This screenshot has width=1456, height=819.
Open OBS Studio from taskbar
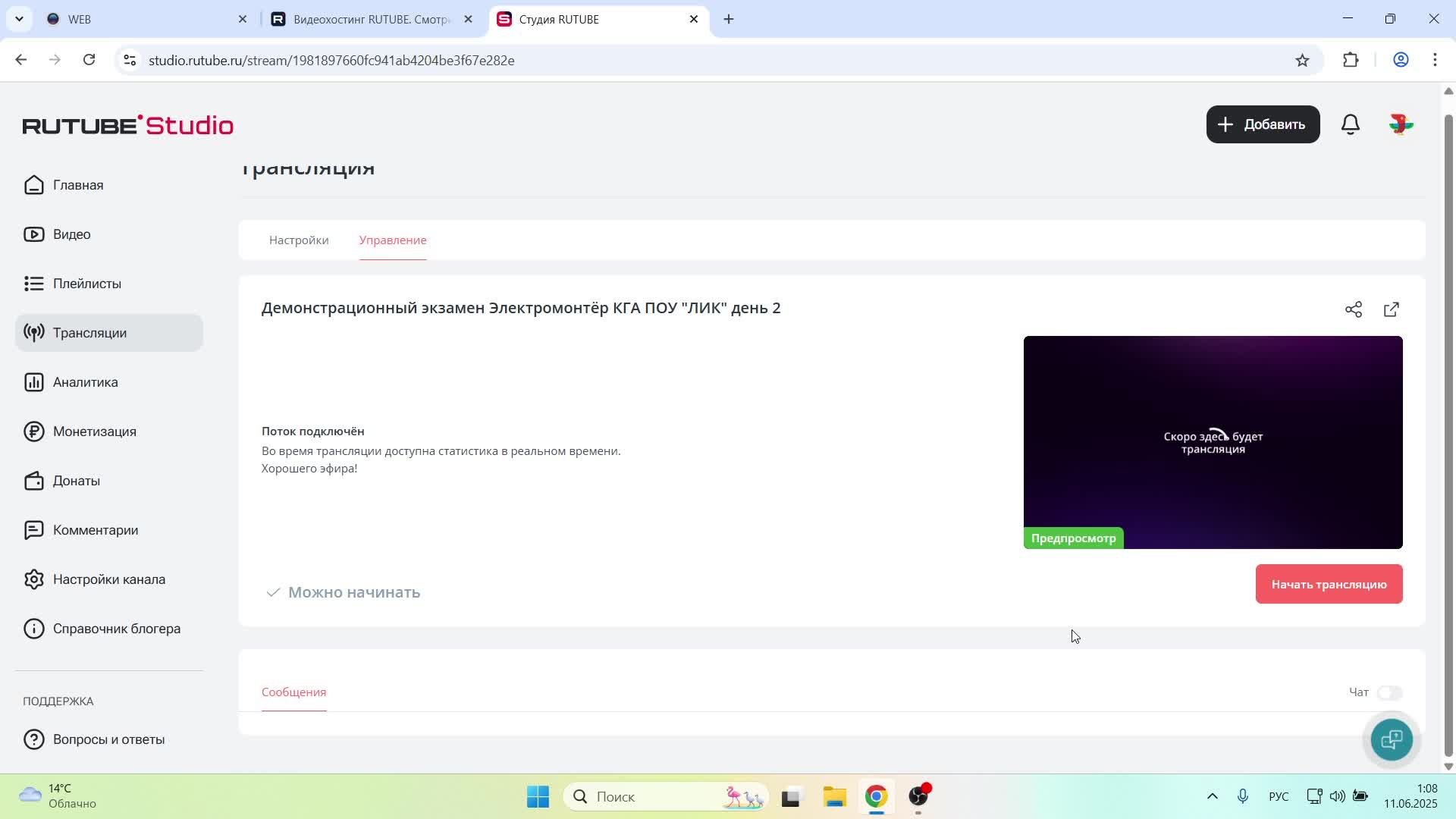[x=918, y=796]
